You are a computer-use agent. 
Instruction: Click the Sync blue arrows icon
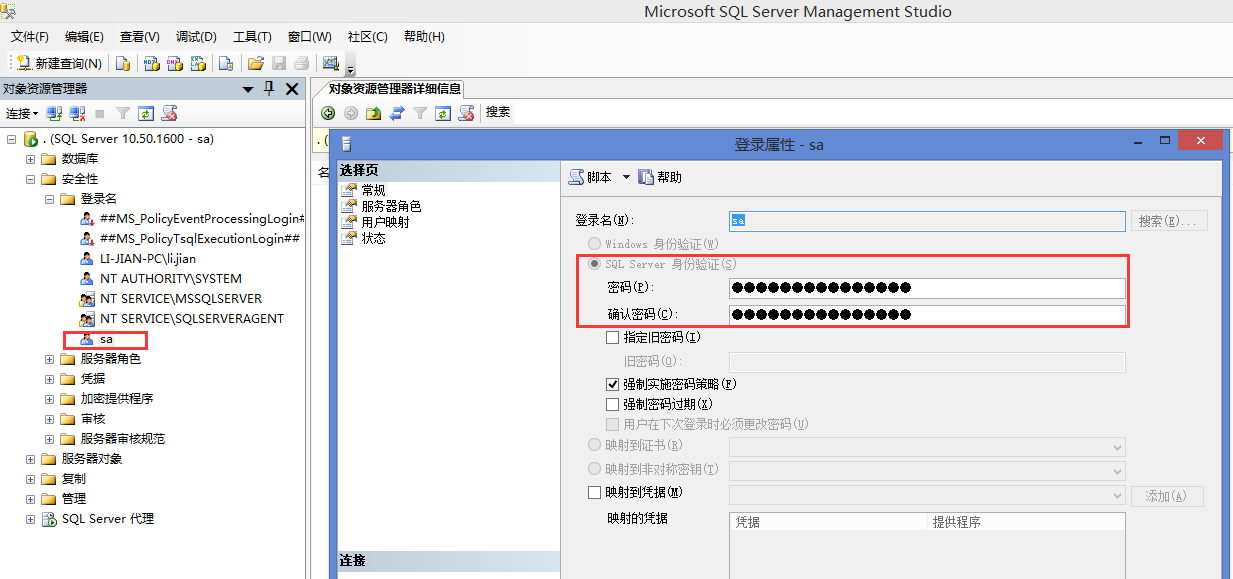point(397,113)
